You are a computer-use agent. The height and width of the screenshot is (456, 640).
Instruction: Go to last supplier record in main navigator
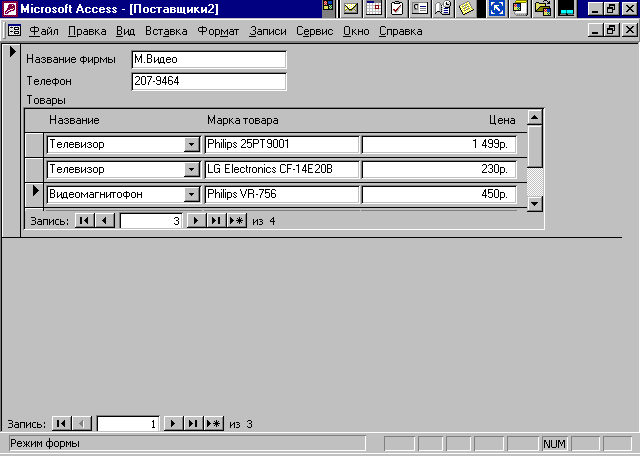click(193, 424)
